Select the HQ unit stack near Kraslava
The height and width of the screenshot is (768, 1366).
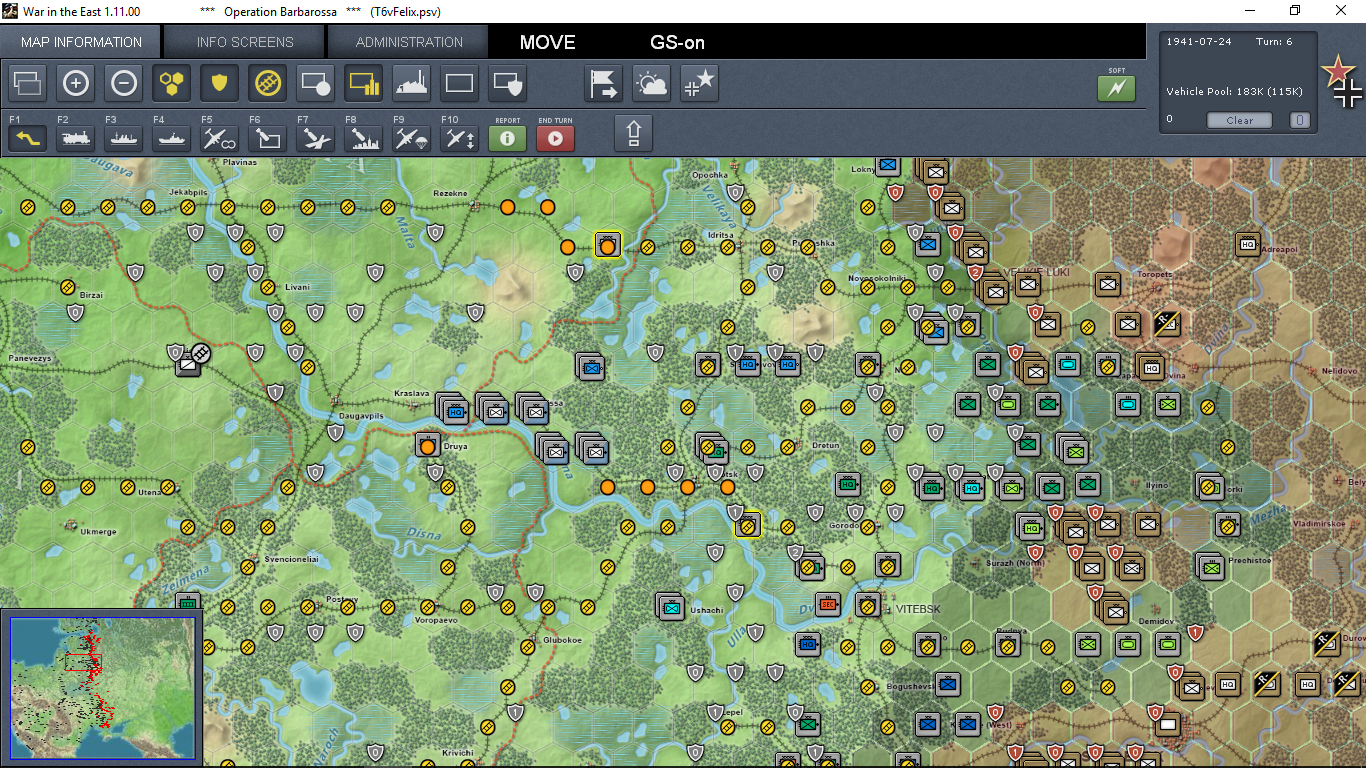[x=454, y=408]
